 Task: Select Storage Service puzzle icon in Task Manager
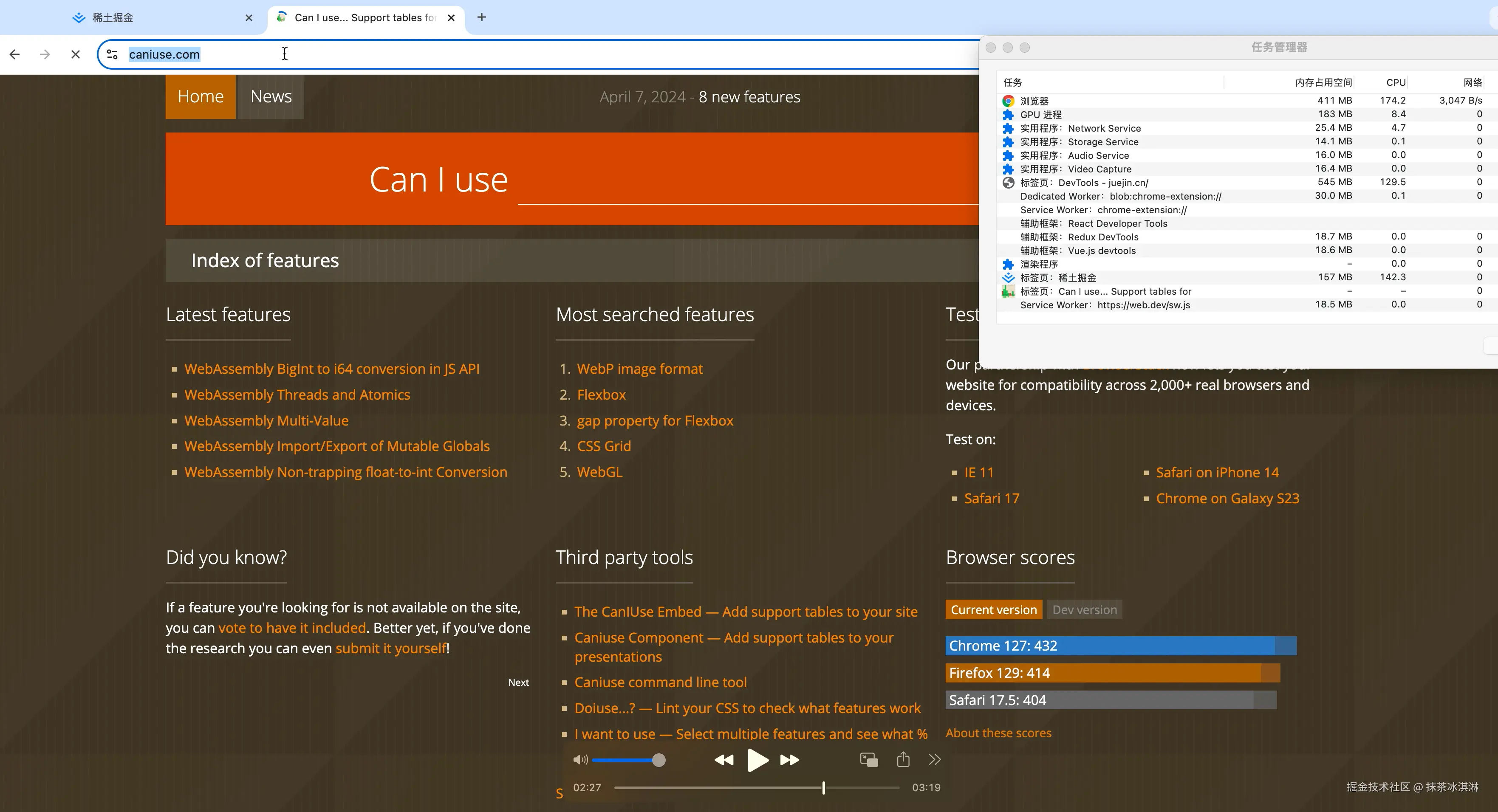click(1008, 142)
